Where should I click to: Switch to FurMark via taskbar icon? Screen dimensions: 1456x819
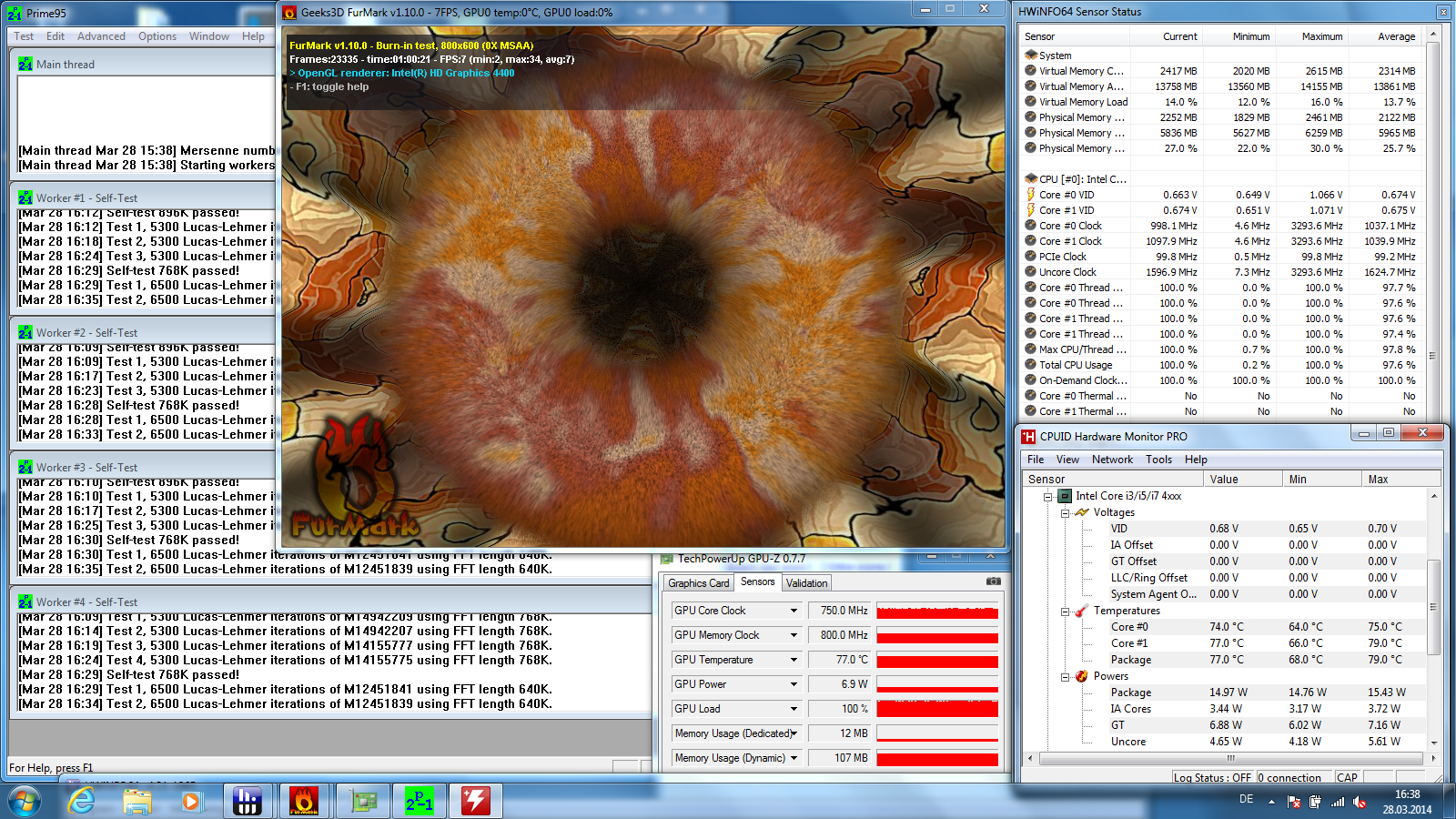pyautogui.click(x=304, y=801)
